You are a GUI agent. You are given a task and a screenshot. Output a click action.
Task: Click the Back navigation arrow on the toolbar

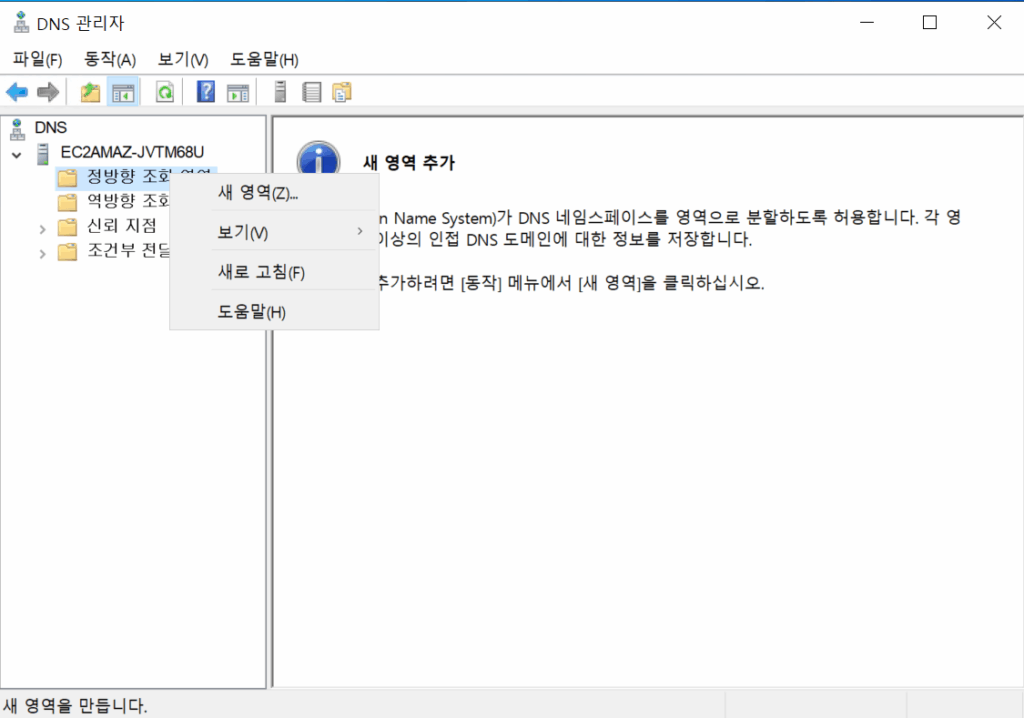click(x=16, y=91)
